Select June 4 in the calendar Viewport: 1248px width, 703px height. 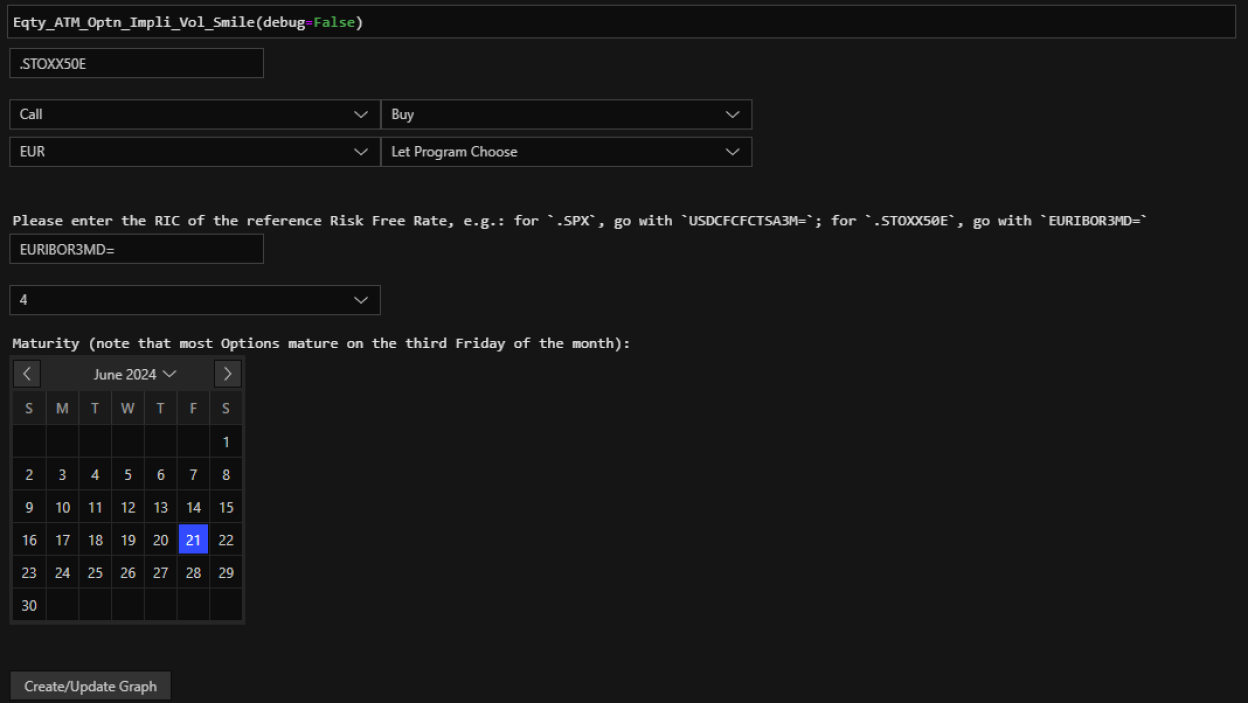(95, 475)
